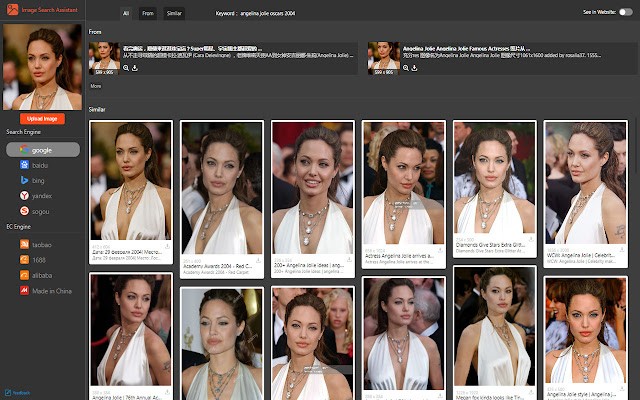
Task: Select the 1688 EC engine
Action: [43, 260]
